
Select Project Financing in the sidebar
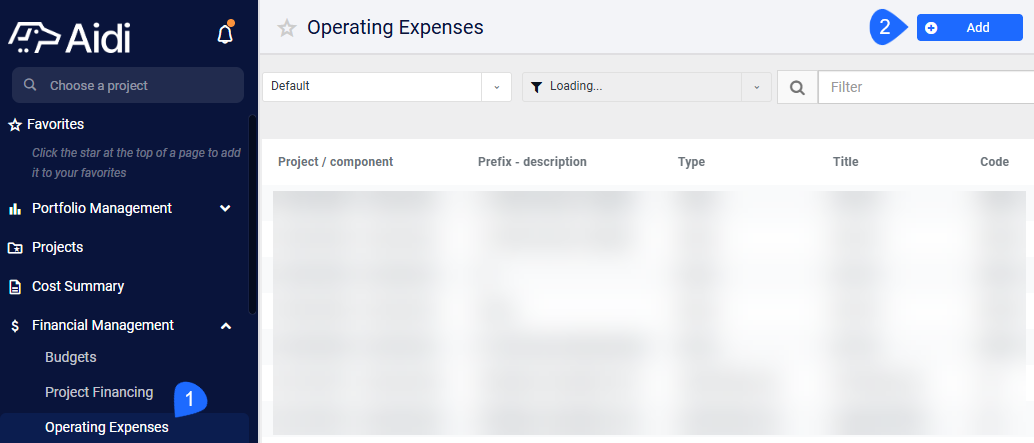(99, 392)
